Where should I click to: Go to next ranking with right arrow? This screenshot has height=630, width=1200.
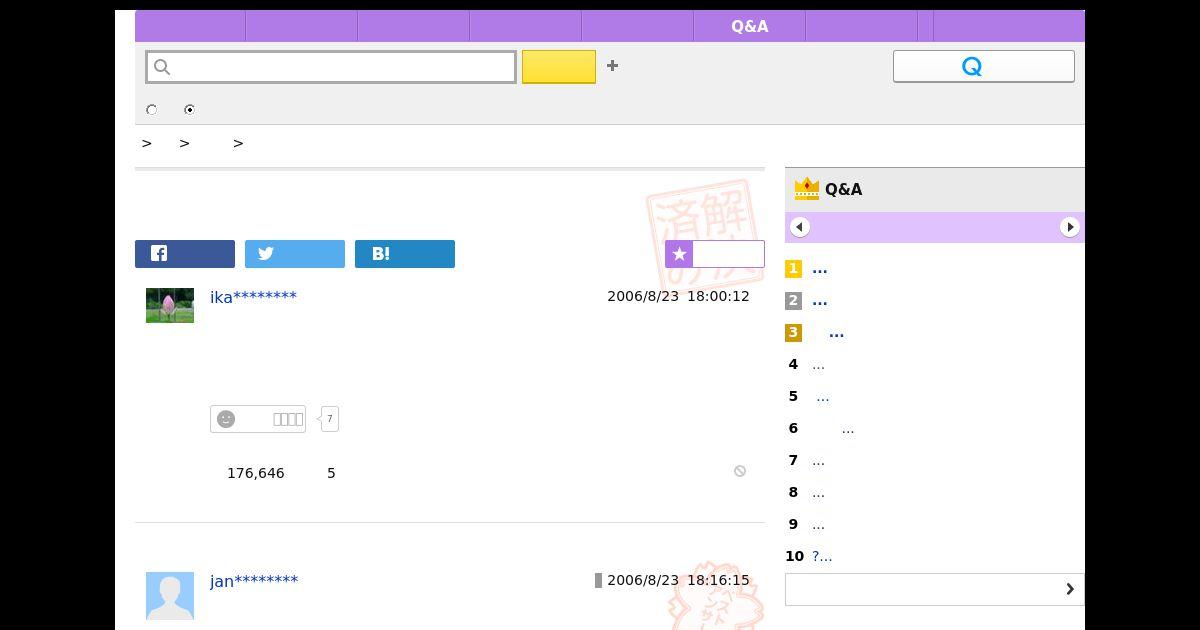click(x=1070, y=227)
